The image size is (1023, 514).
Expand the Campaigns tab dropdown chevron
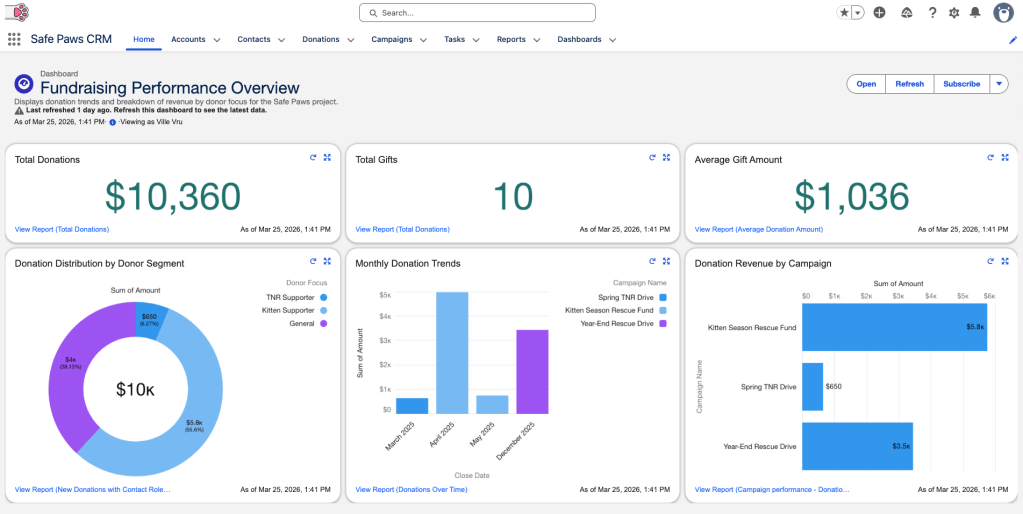pos(424,40)
